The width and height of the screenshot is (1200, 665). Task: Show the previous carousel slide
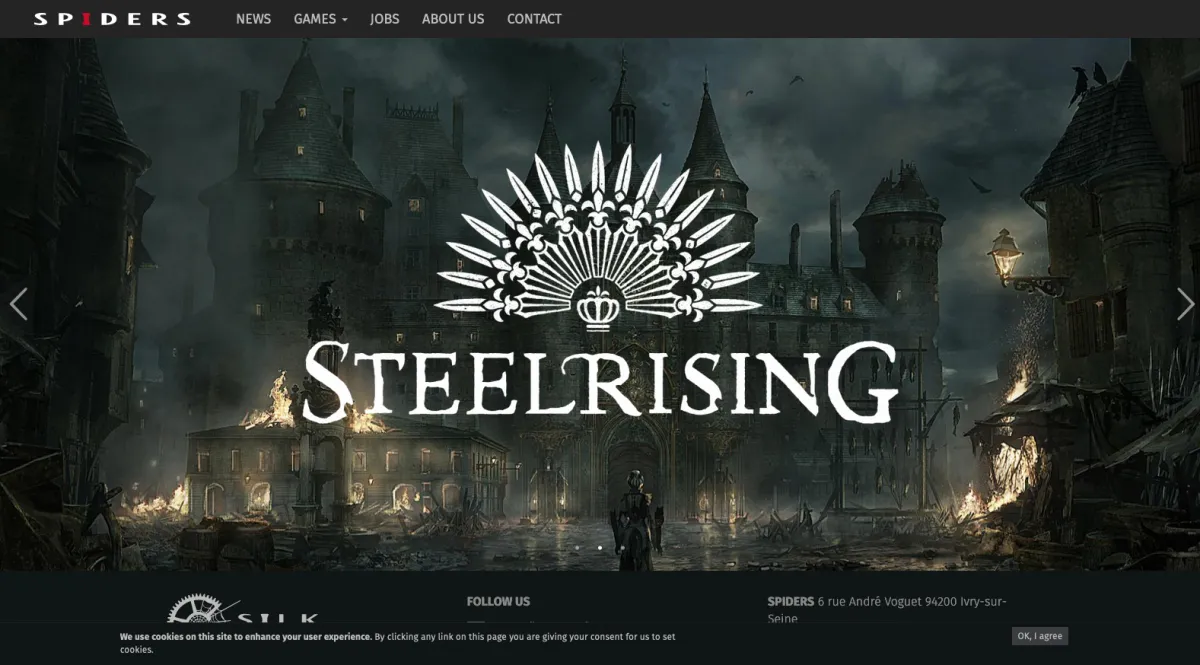coord(18,304)
